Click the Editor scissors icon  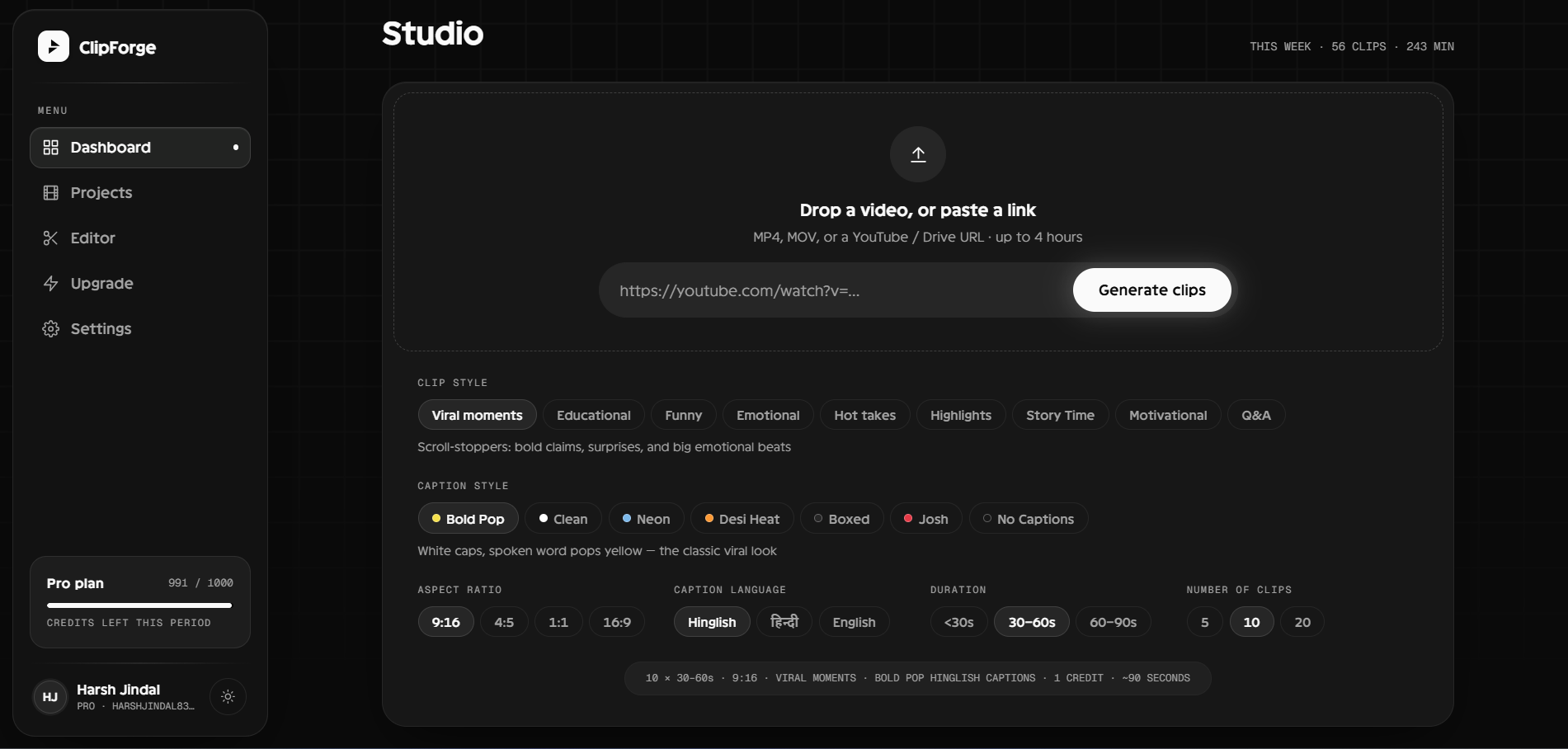(x=50, y=238)
